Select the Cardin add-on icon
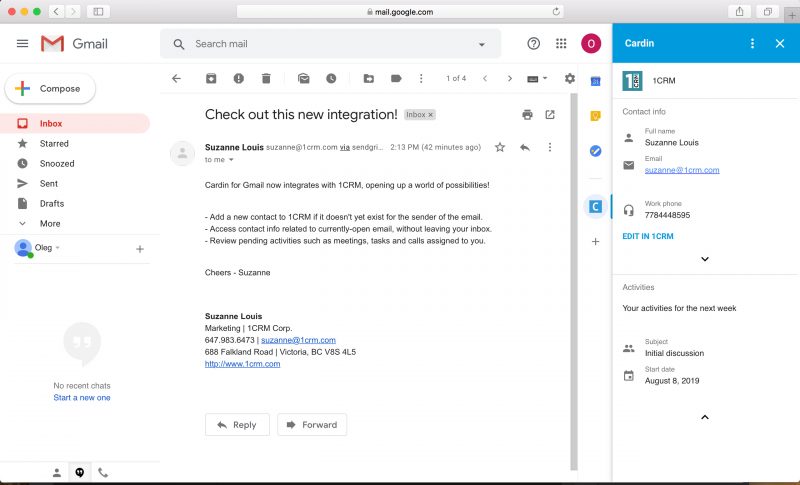Image resolution: width=800 pixels, height=485 pixels. [x=595, y=207]
